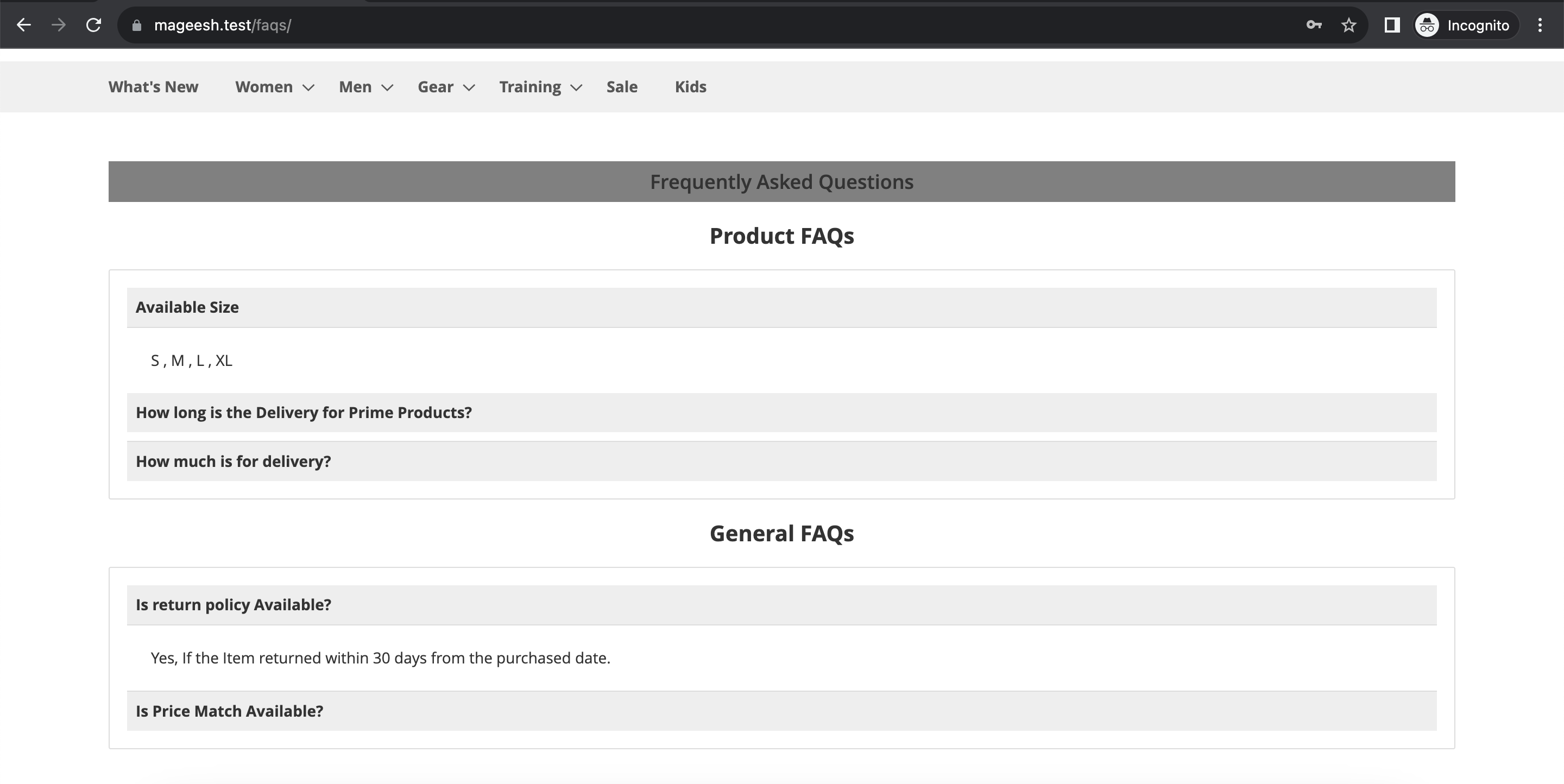1564x784 pixels.
Task: Go to What's New menu item
Action: pyautogui.click(x=153, y=87)
